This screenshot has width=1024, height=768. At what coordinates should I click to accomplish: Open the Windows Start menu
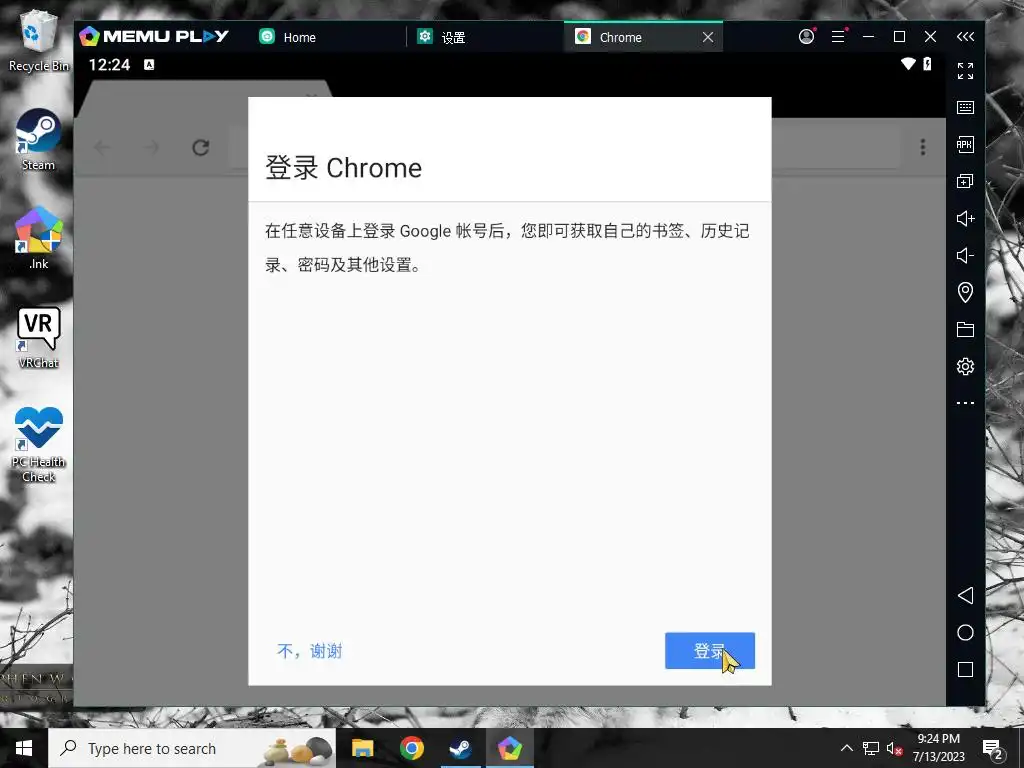click(24, 748)
